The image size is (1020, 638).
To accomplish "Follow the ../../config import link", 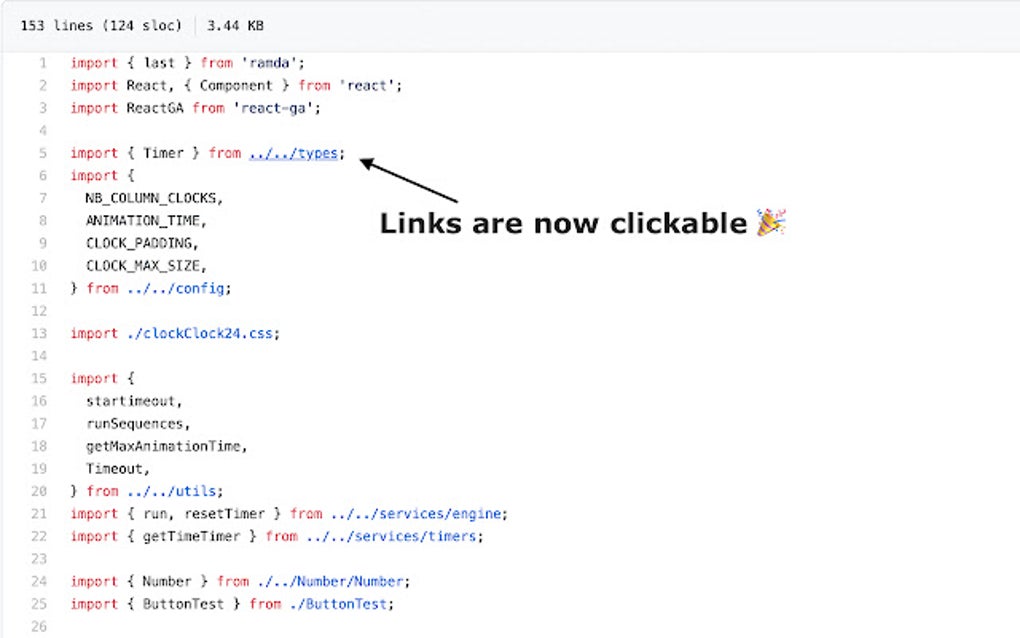I will click(176, 288).
